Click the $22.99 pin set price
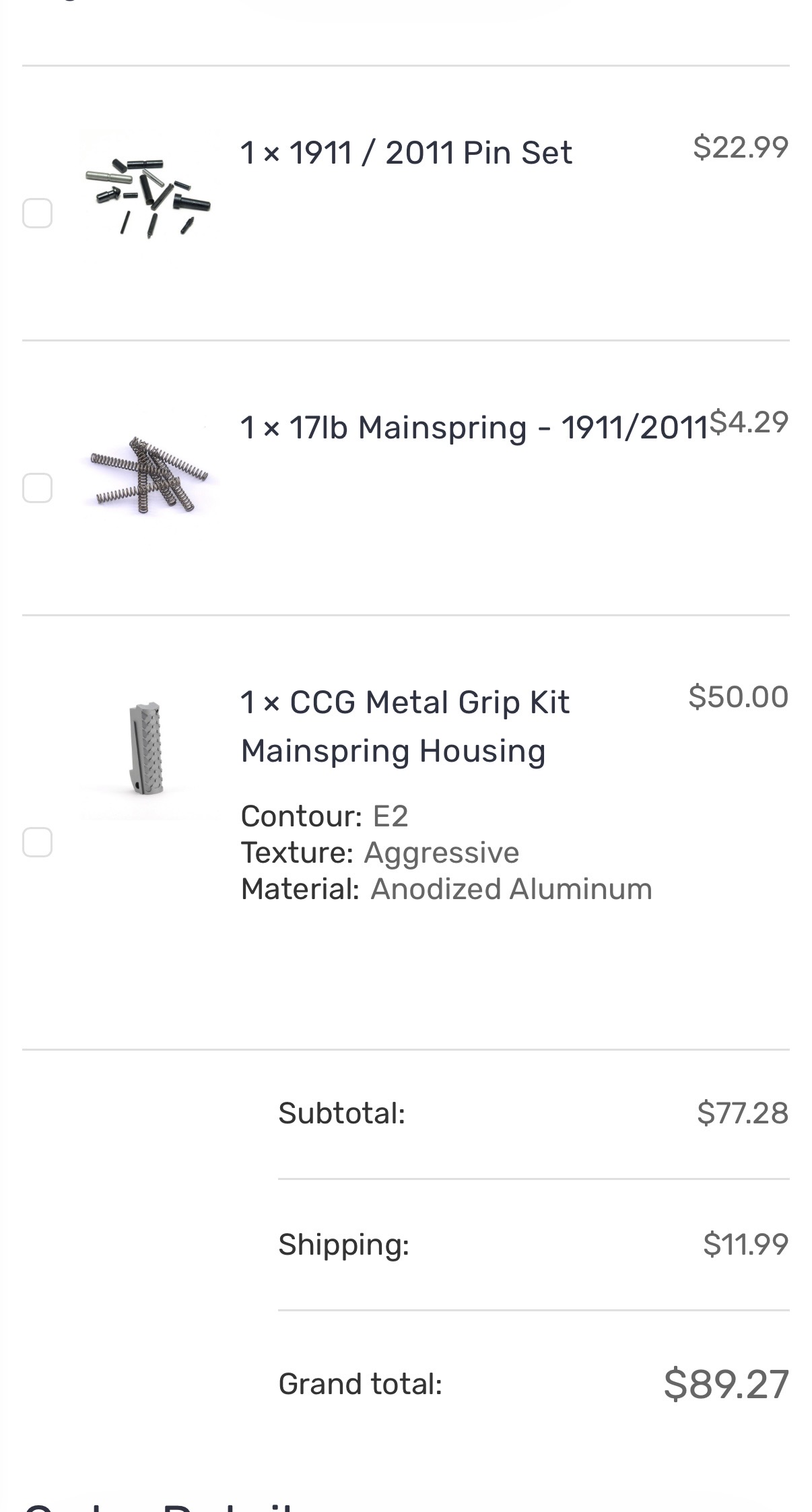The image size is (812, 1512). click(741, 147)
